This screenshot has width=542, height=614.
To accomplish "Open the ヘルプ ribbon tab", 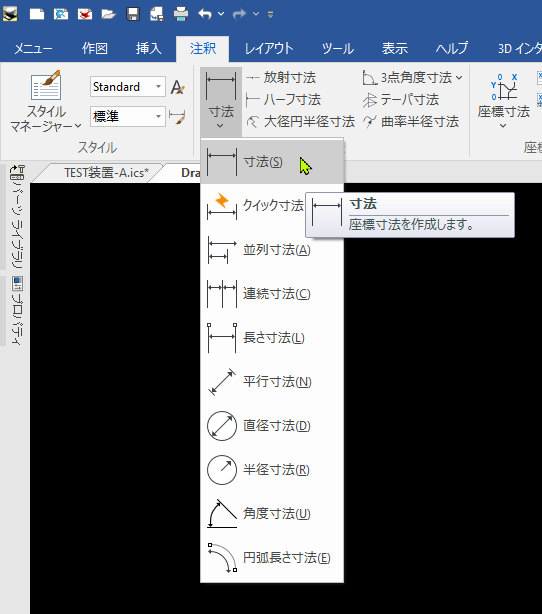I will tap(452, 49).
